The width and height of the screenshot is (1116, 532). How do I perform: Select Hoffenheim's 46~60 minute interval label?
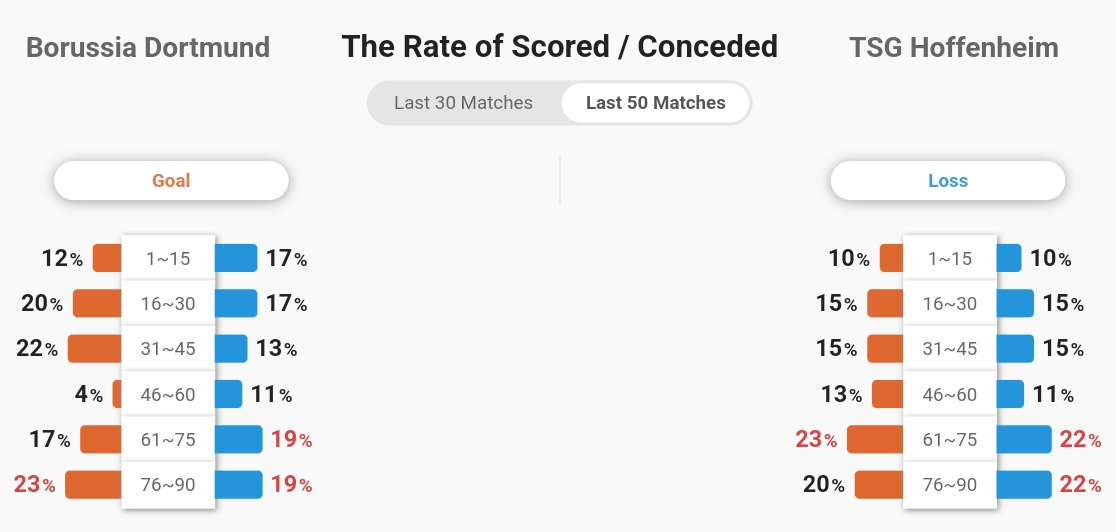pyautogui.click(x=950, y=394)
